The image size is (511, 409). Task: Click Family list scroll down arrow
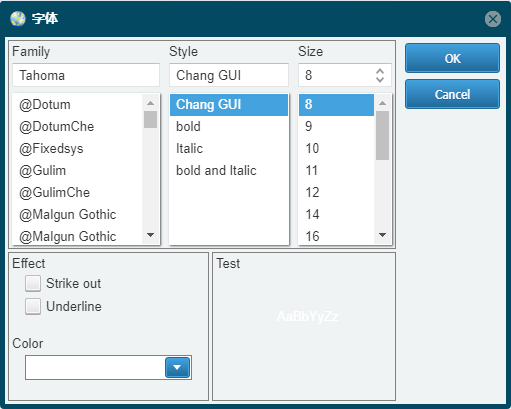(151, 235)
